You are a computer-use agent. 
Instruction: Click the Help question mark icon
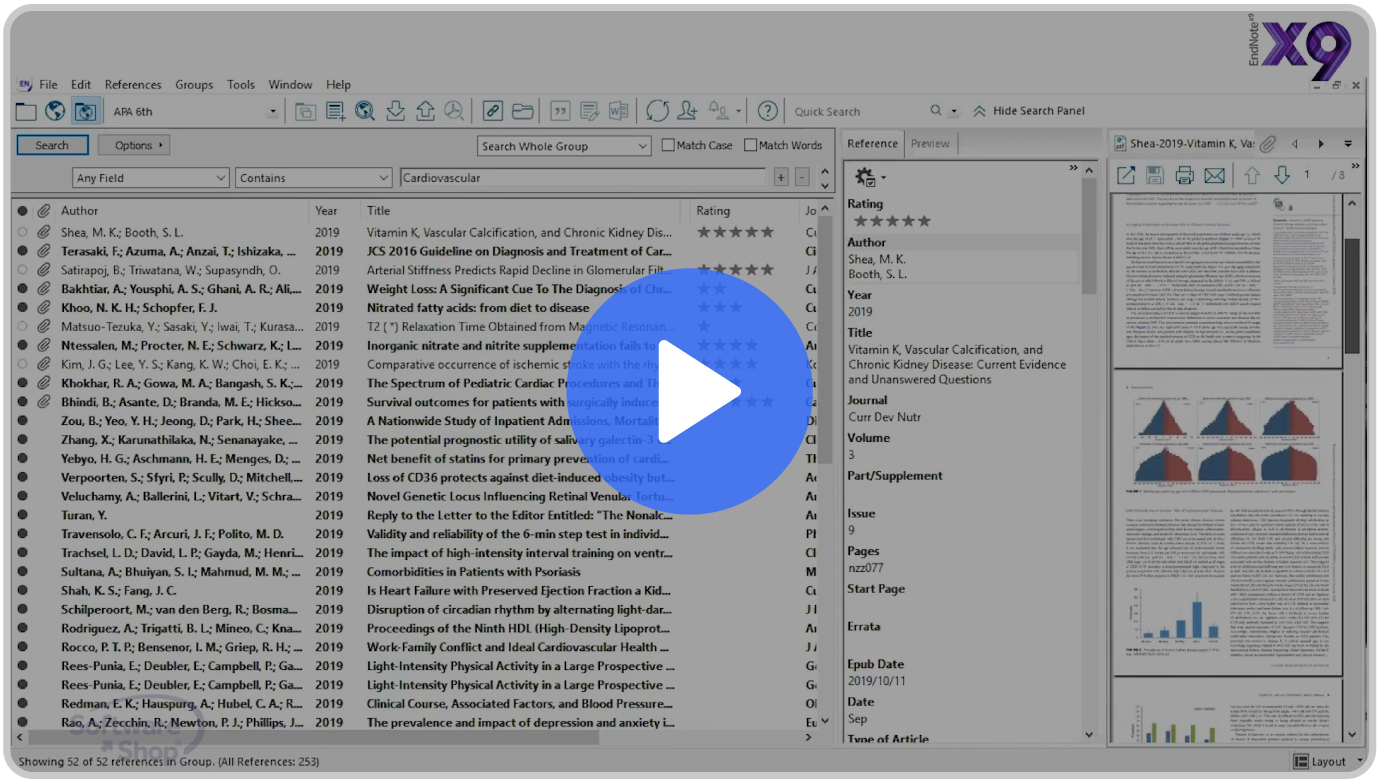[767, 111]
